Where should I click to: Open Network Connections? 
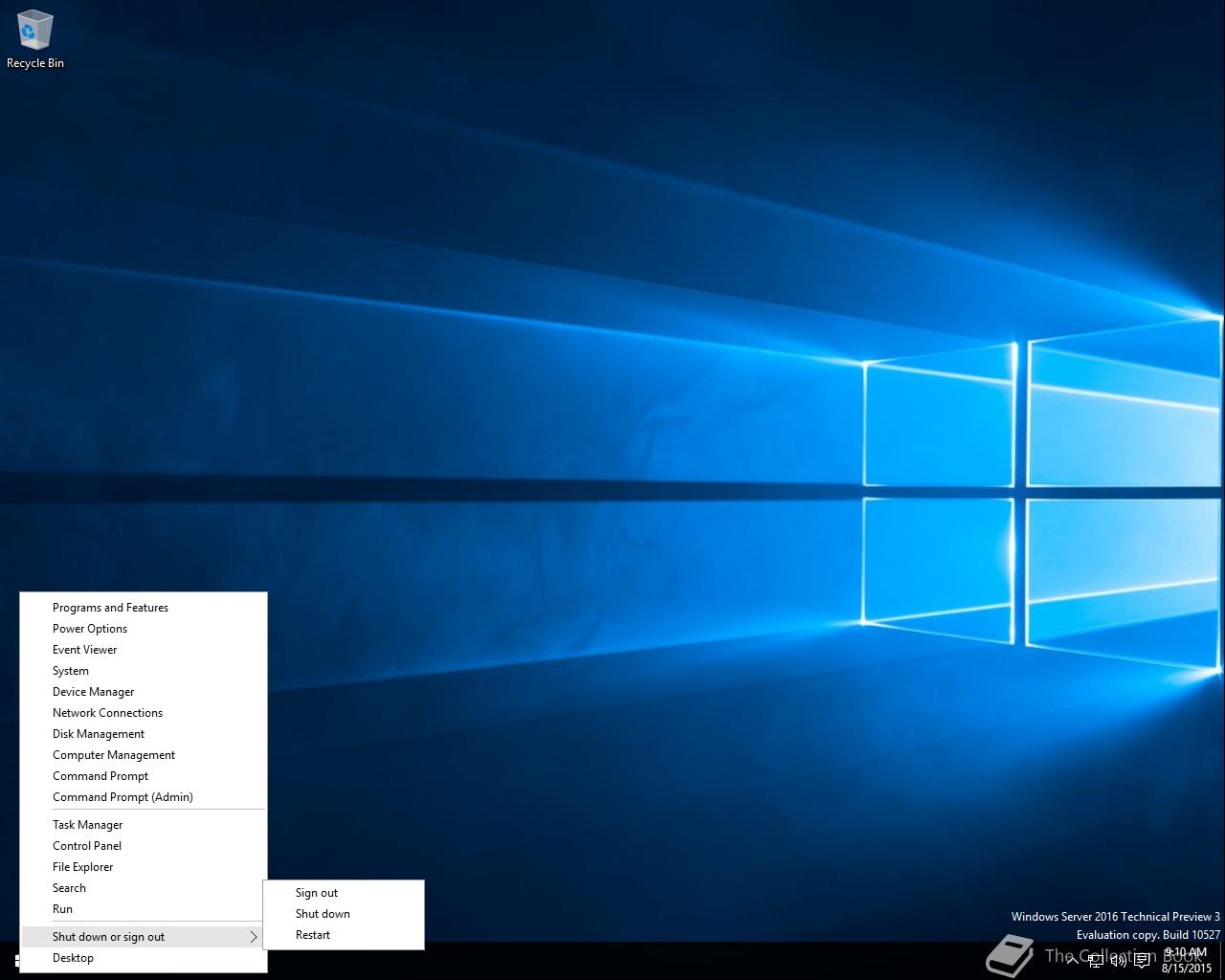tap(143, 713)
